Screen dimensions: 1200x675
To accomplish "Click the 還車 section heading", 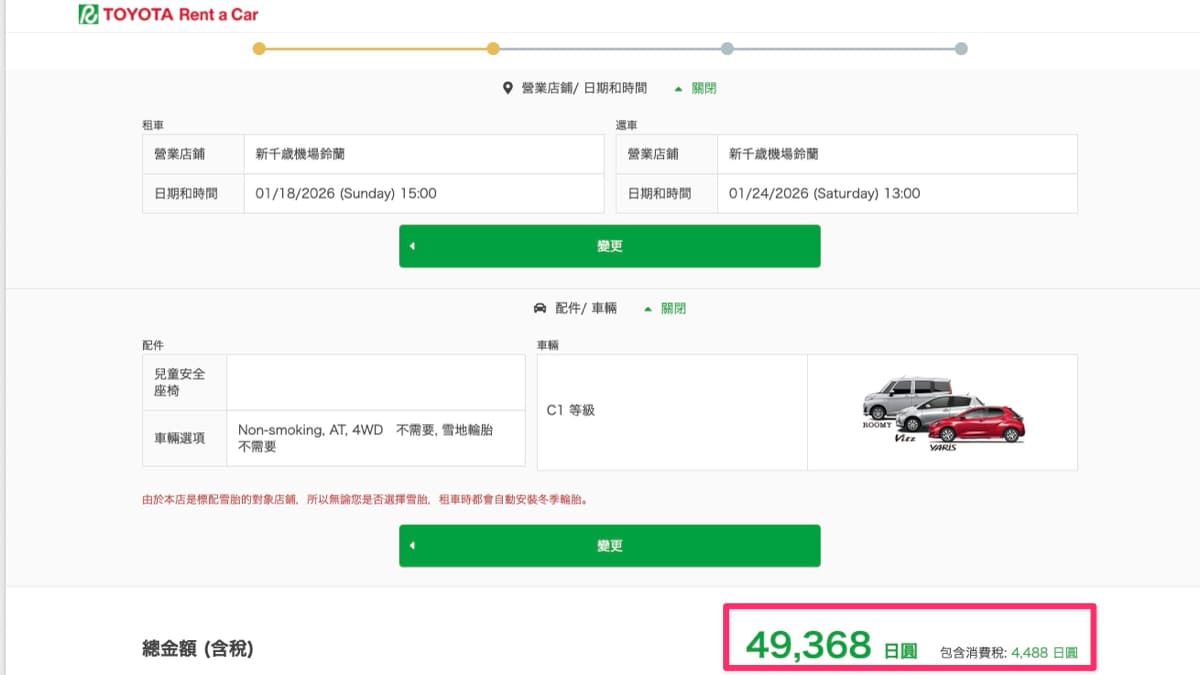I will pos(627,125).
